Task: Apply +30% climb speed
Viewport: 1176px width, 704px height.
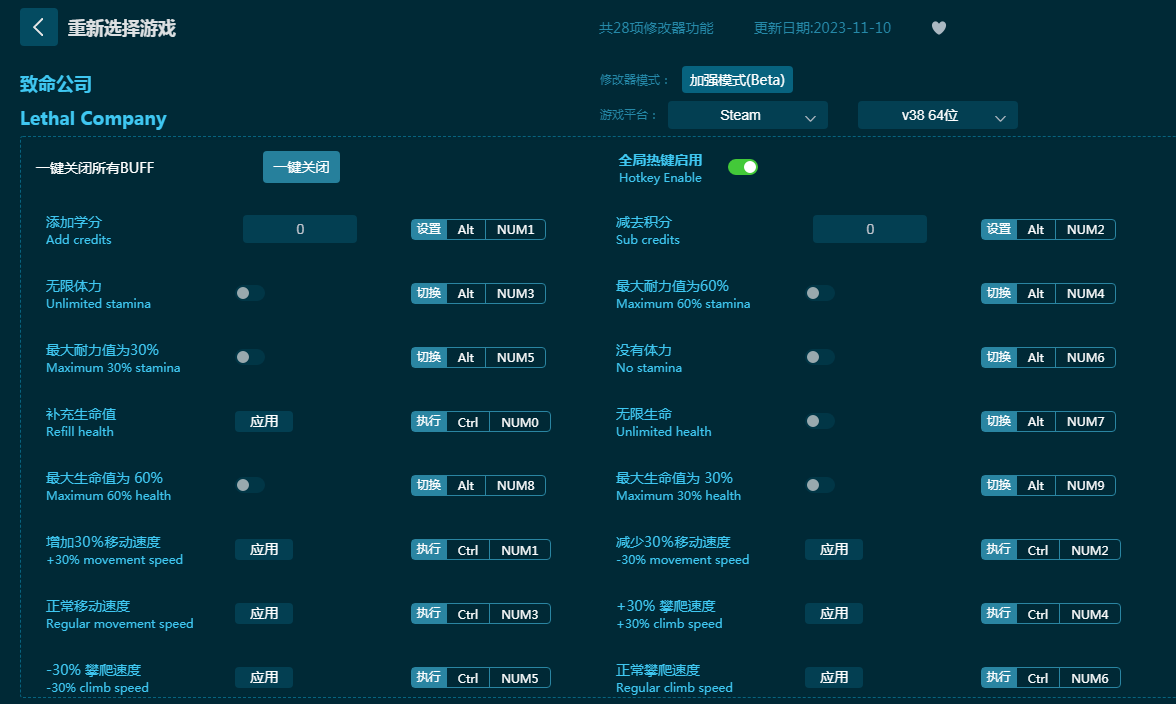Action: (834, 613)
